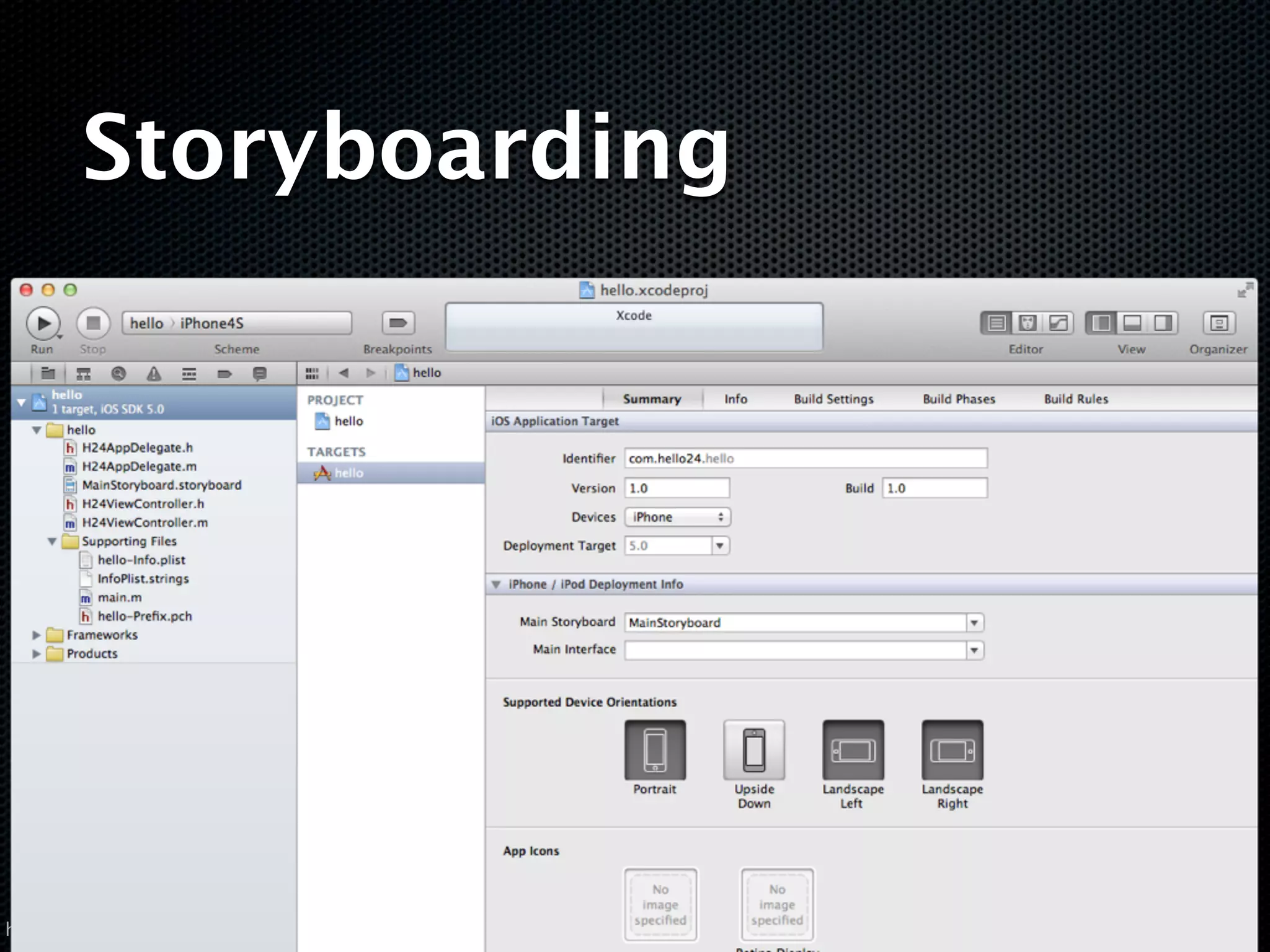This screenshot has height=952, width=1270.
Task: Show the issue navigator warning icon
Action: pyautogui.click(x=154, y=373)
